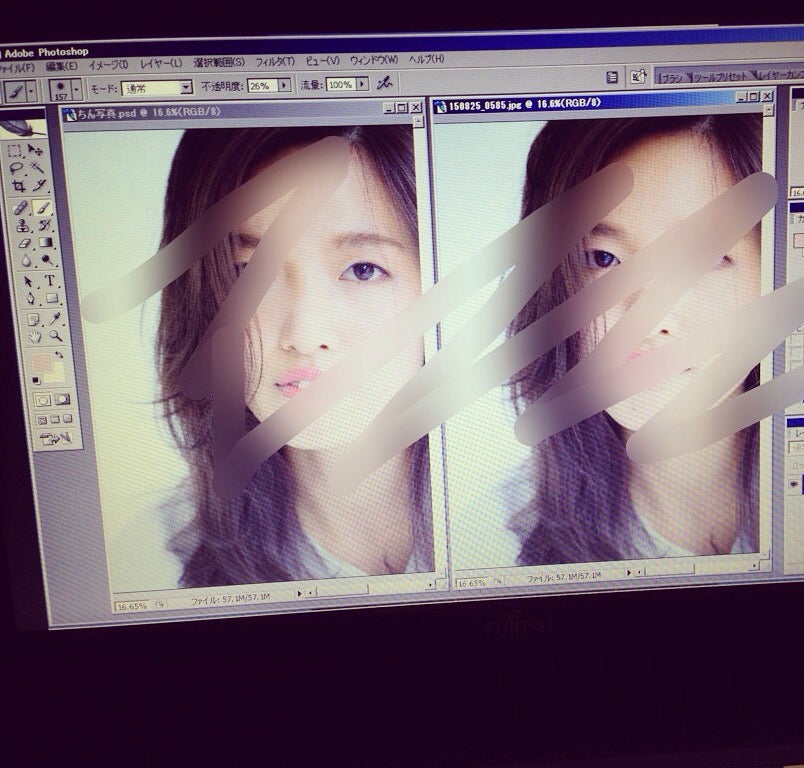Image resolution: width=804 pixels, height=768 pixels.
Task: Click the opacity 26% field
Action: (x=263, y=86)
